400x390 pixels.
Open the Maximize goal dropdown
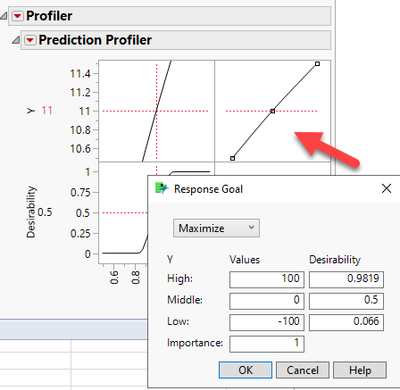[x=216, y=228]
